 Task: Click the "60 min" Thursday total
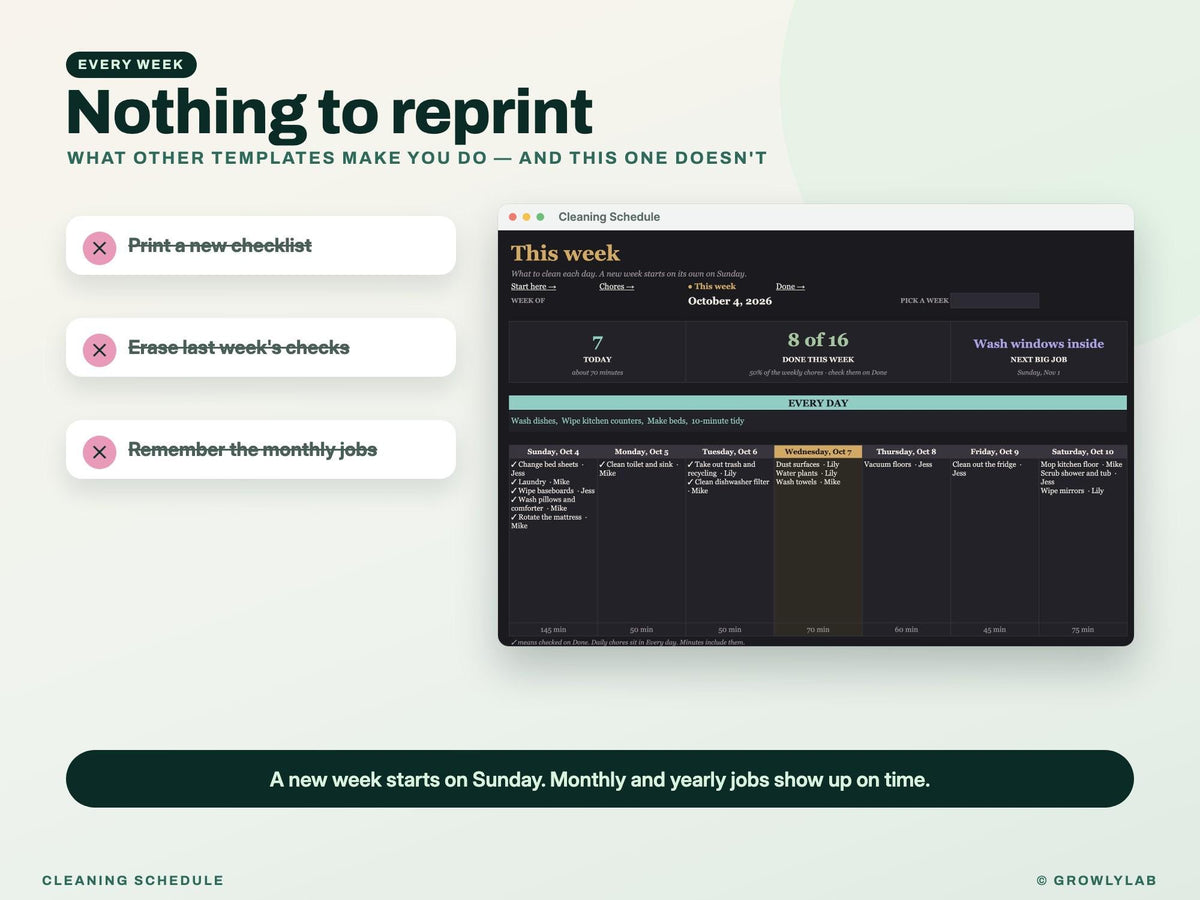click(x=906, y=630)
